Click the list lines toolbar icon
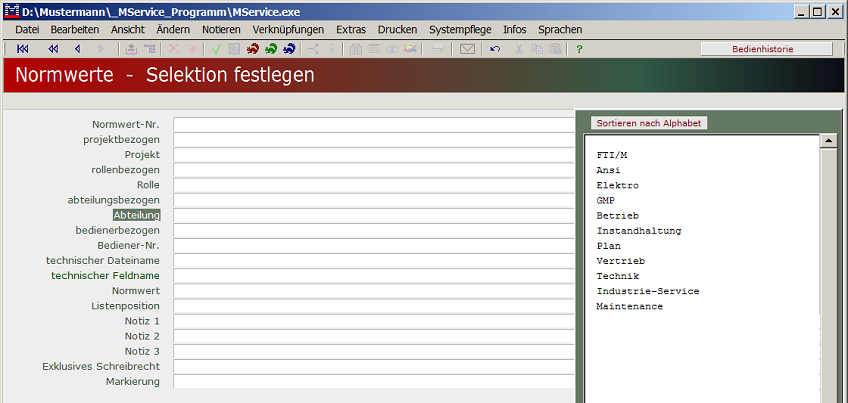Viewport: 848px width, 403px height. click(x=374, y=49)
